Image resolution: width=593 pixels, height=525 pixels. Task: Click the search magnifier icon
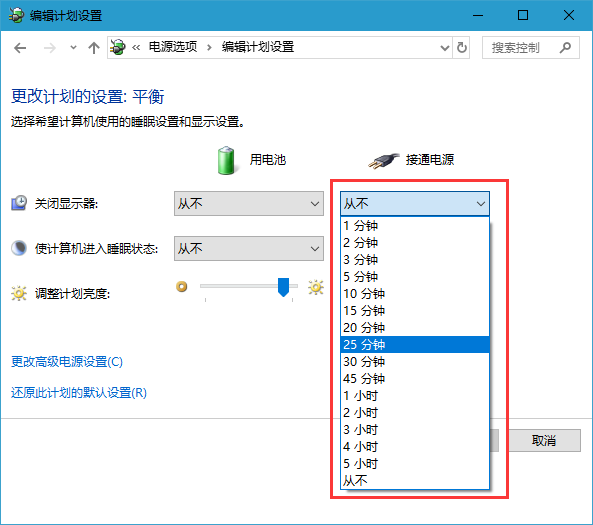[x=565, y=48]
